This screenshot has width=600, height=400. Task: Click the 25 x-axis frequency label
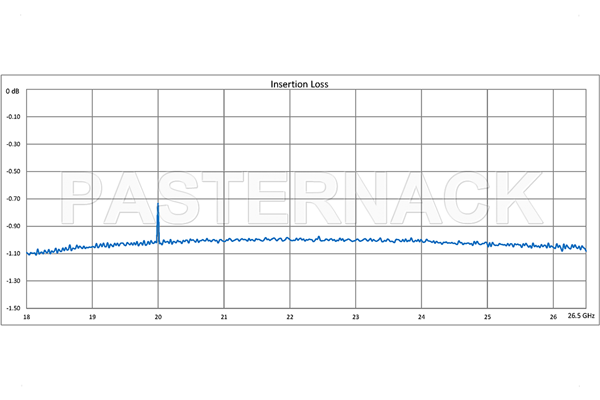tap(487, 317)
